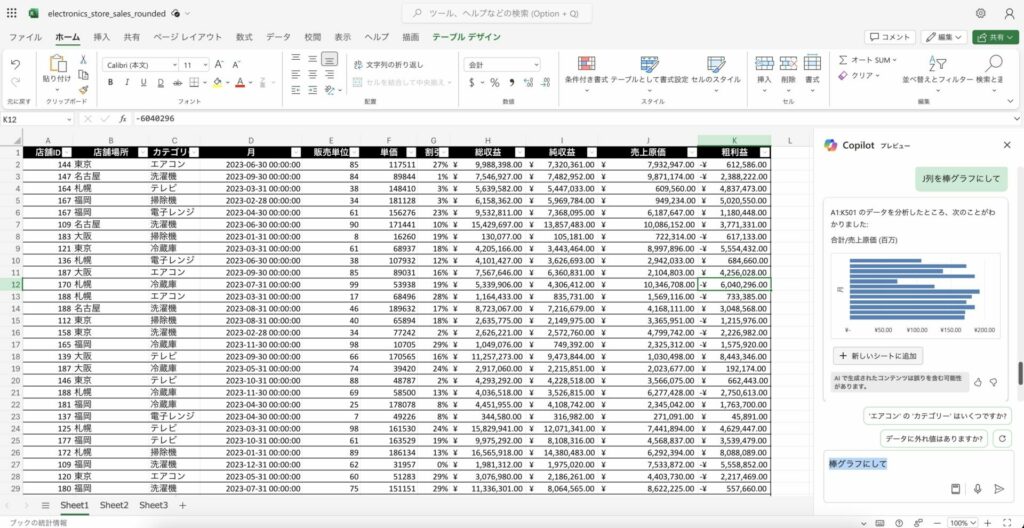Image resolution: width=1024 pixels, height=528 pixels.
Task: Open settings gear icon
Action: pos(980,13)
